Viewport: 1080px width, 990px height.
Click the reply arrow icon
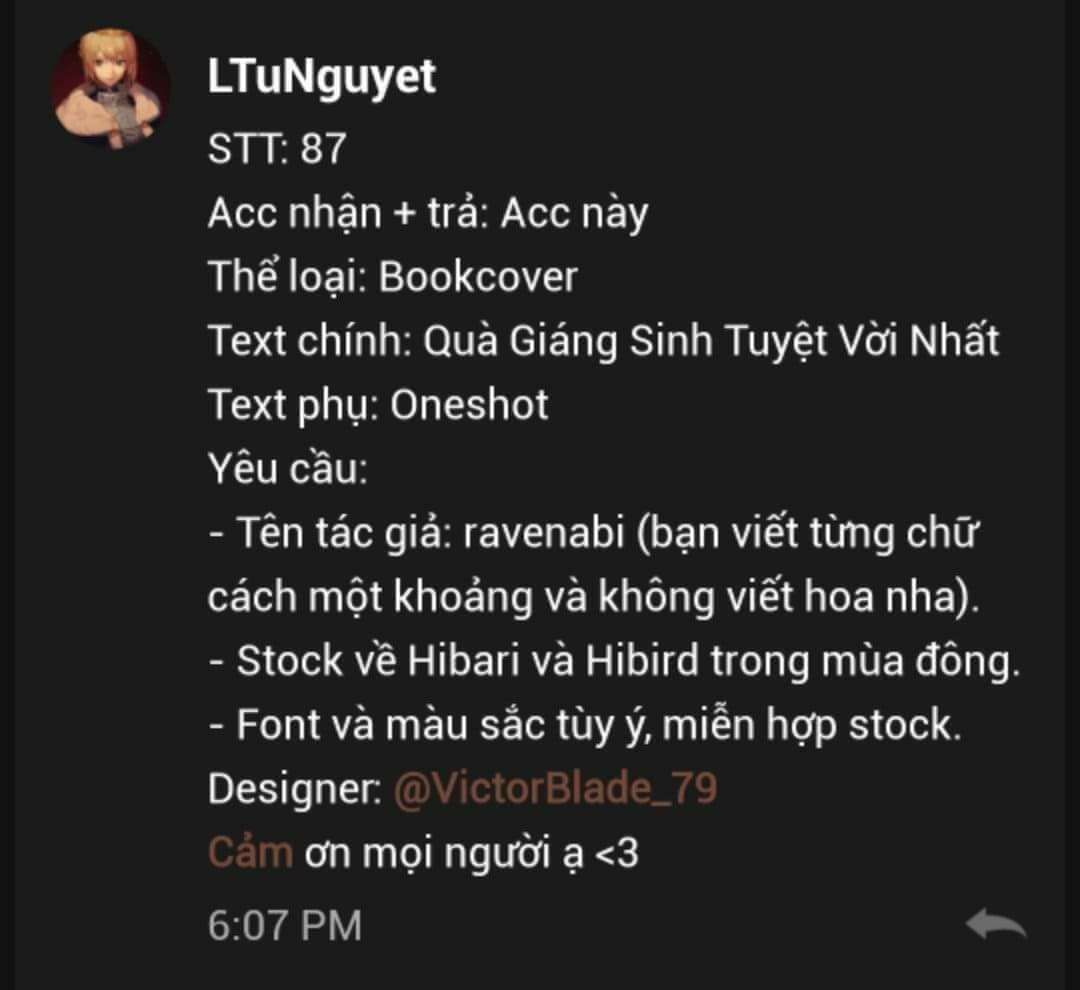[996, 924]
